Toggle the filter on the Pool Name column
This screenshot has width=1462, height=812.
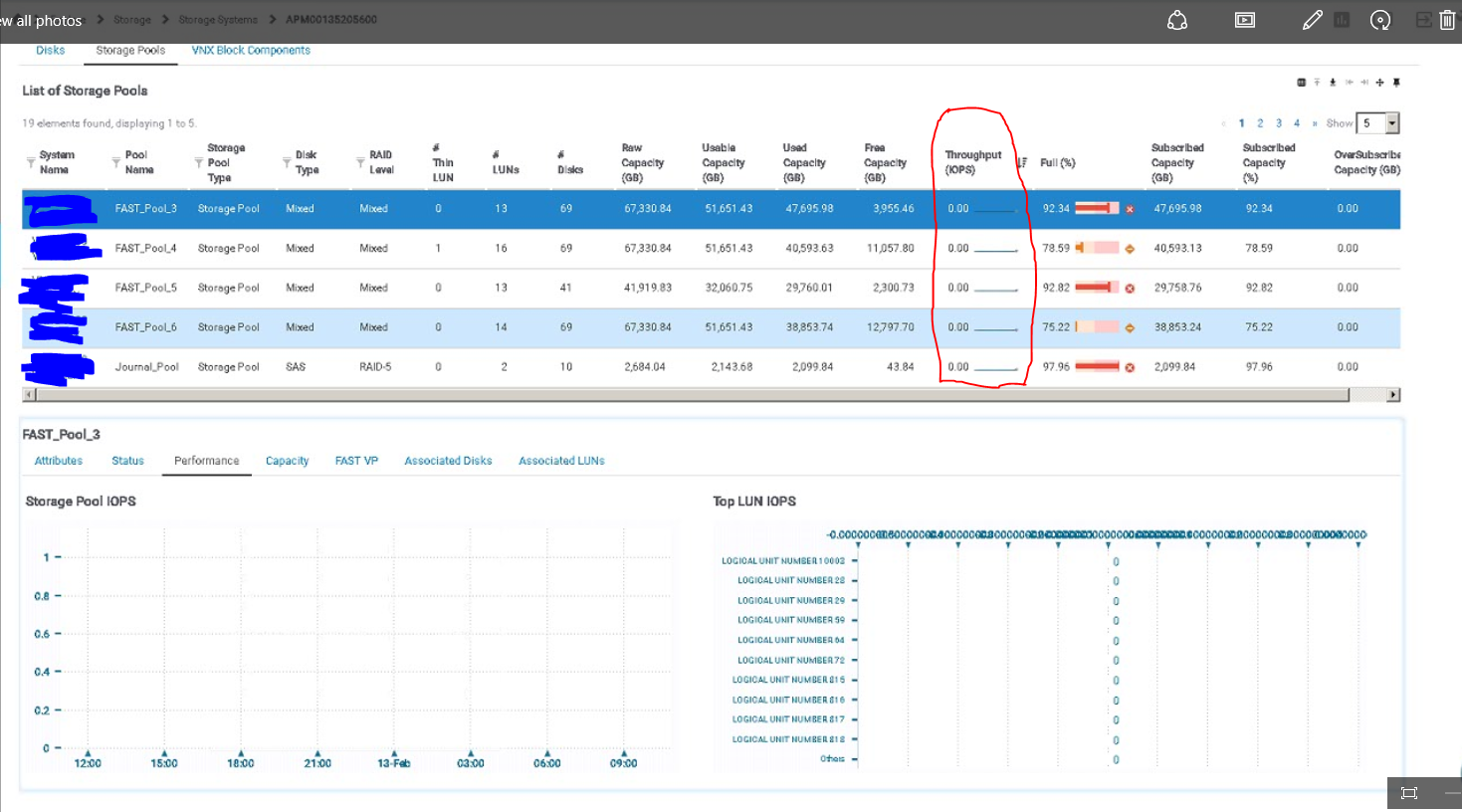[x=115, y=162]
